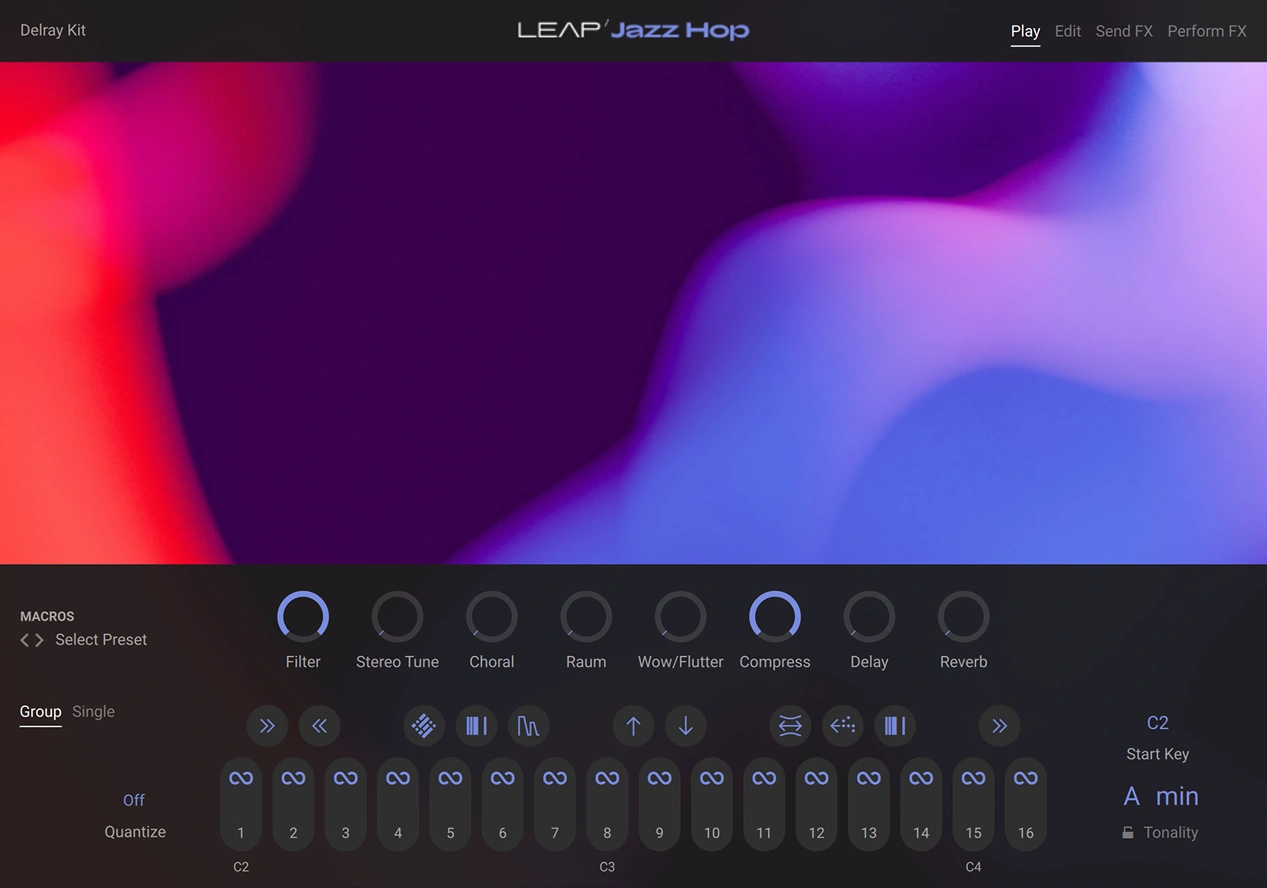Click the double-chevron shift-right icon above pad 1
Viewport: 1267px width, 888px height.
[x=267, y=726]
